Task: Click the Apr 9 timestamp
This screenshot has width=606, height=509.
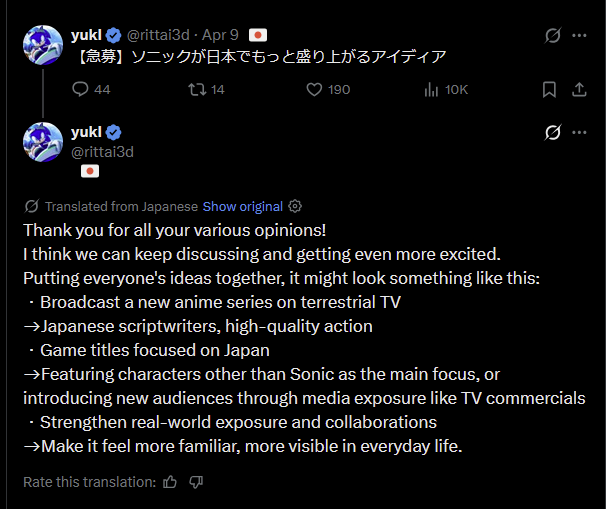Action: [x=220, y=35]
